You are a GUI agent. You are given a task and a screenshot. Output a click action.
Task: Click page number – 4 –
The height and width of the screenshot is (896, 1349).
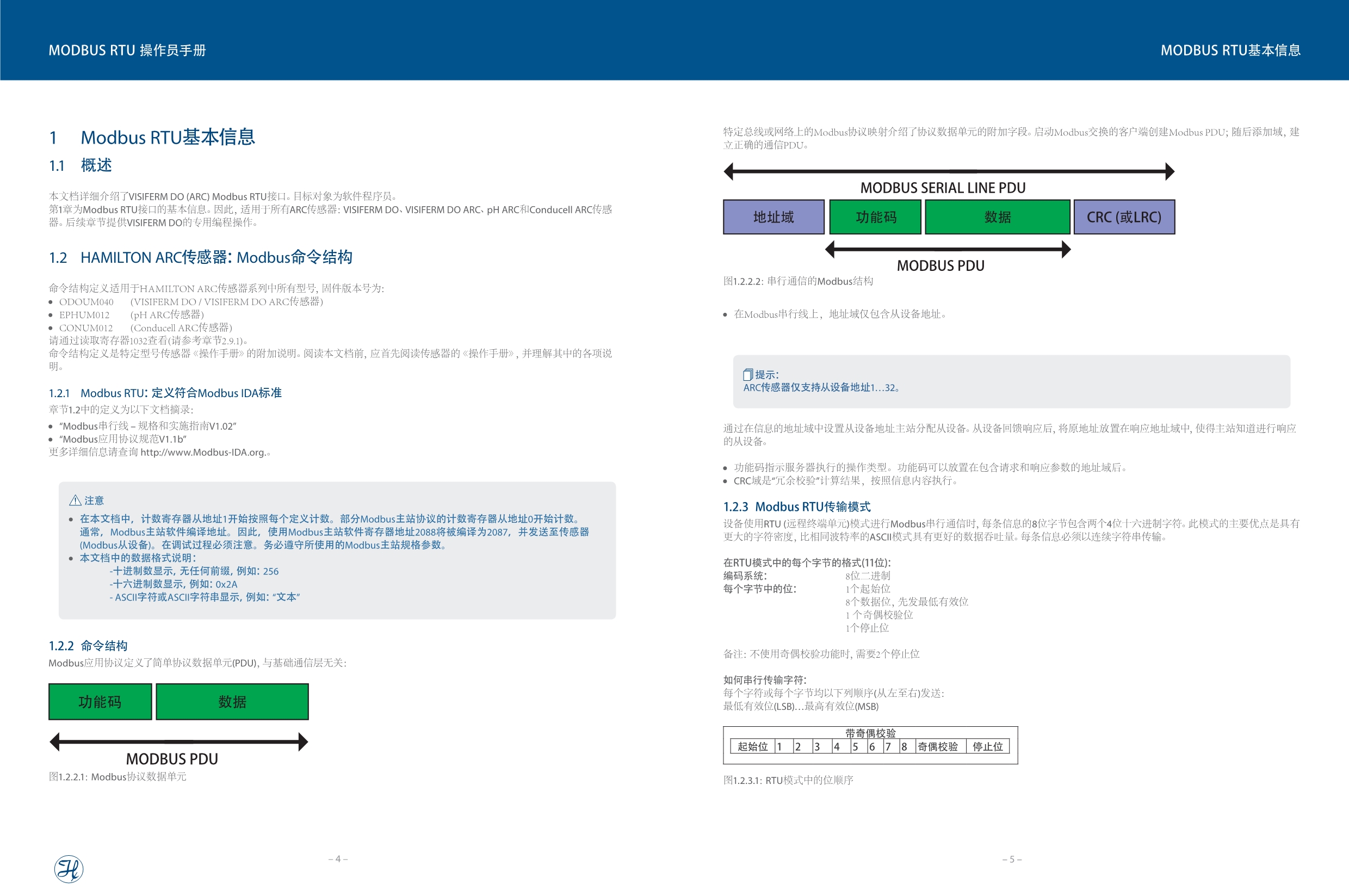coord(338,859)
